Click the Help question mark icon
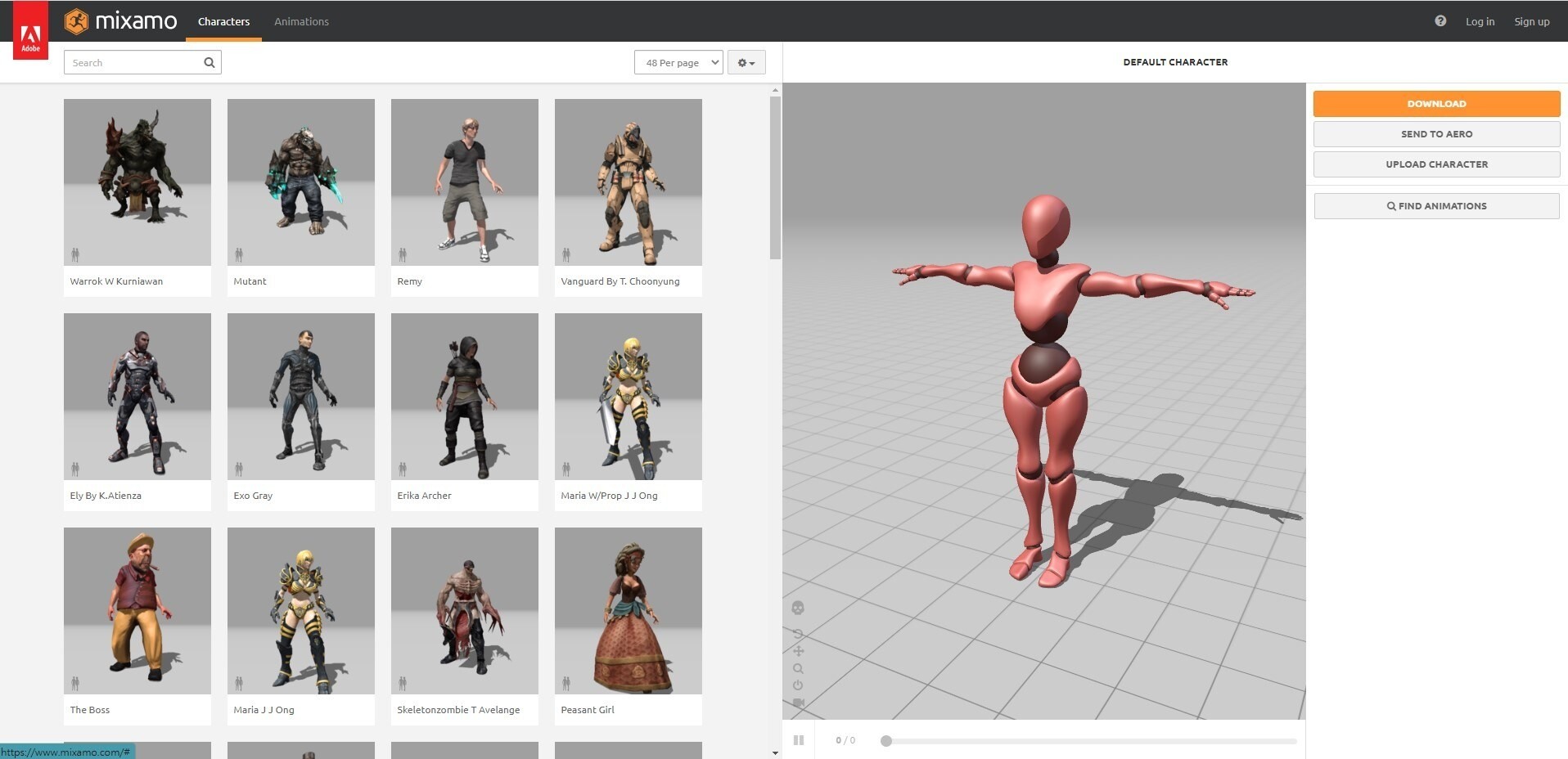Image resolution: width=1568 pixels, height=759 pixels. (x=1440, y=21)
